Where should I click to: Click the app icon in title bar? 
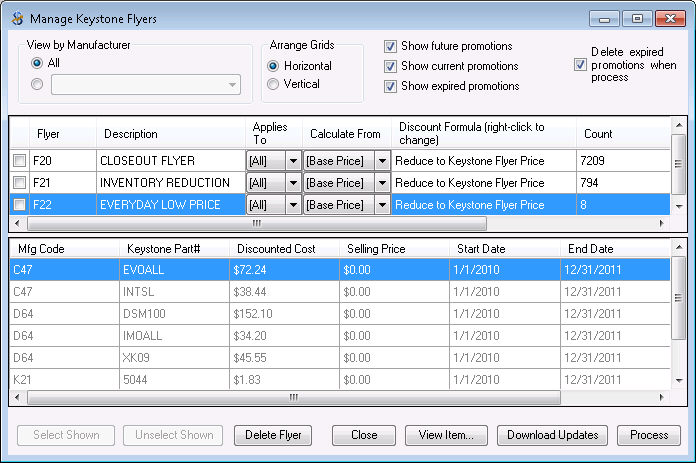pyautogui.click(x=15, y=18)
